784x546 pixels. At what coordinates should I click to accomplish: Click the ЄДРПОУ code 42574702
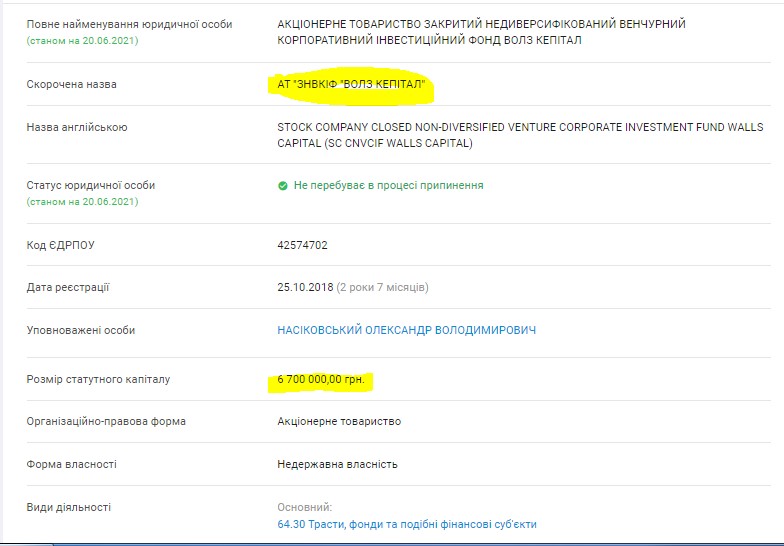(x=302, y=245)
